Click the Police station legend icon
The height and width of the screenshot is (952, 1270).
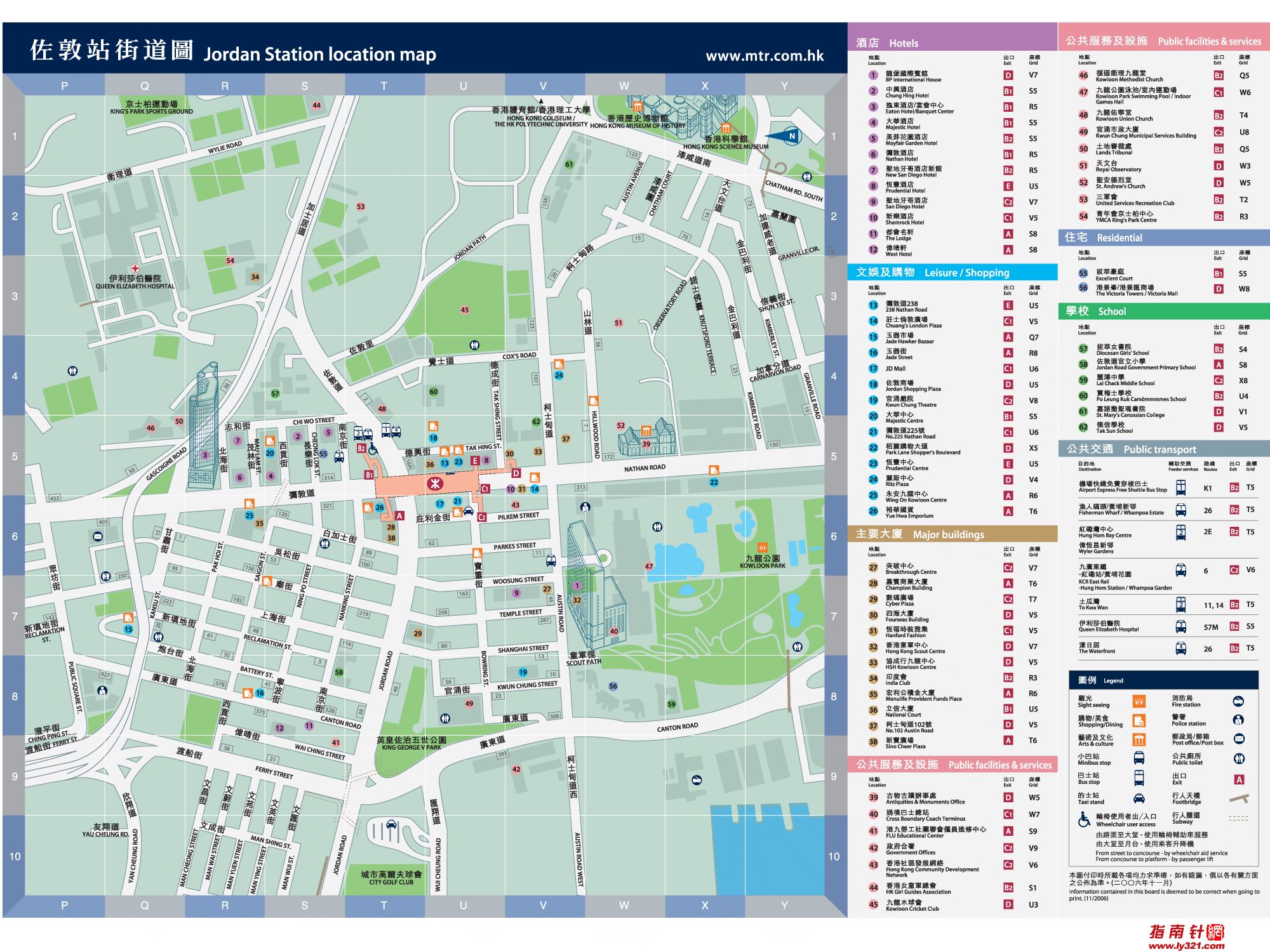tap(1238, 720)
